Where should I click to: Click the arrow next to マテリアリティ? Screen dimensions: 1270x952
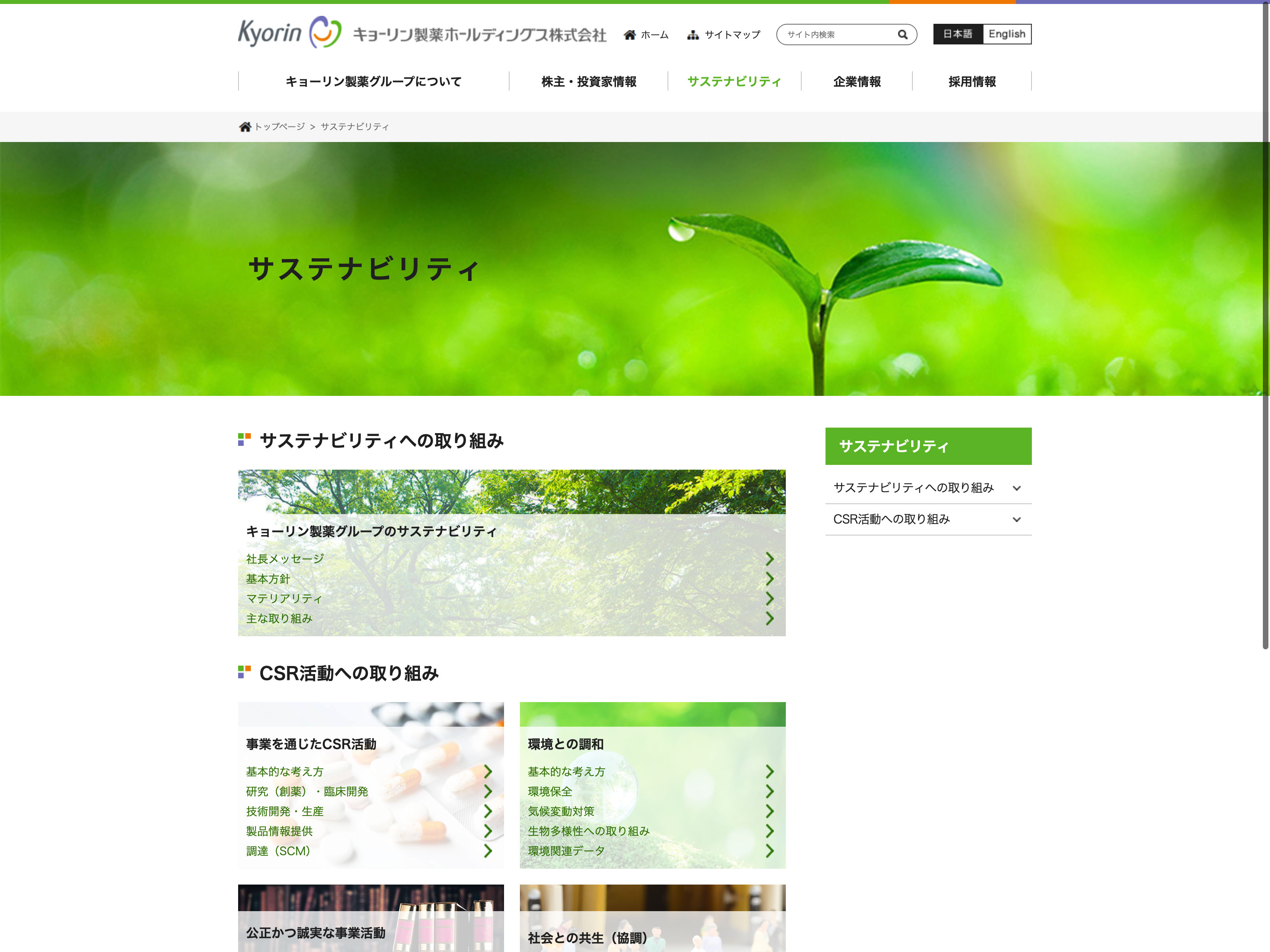tap(770, 599)
